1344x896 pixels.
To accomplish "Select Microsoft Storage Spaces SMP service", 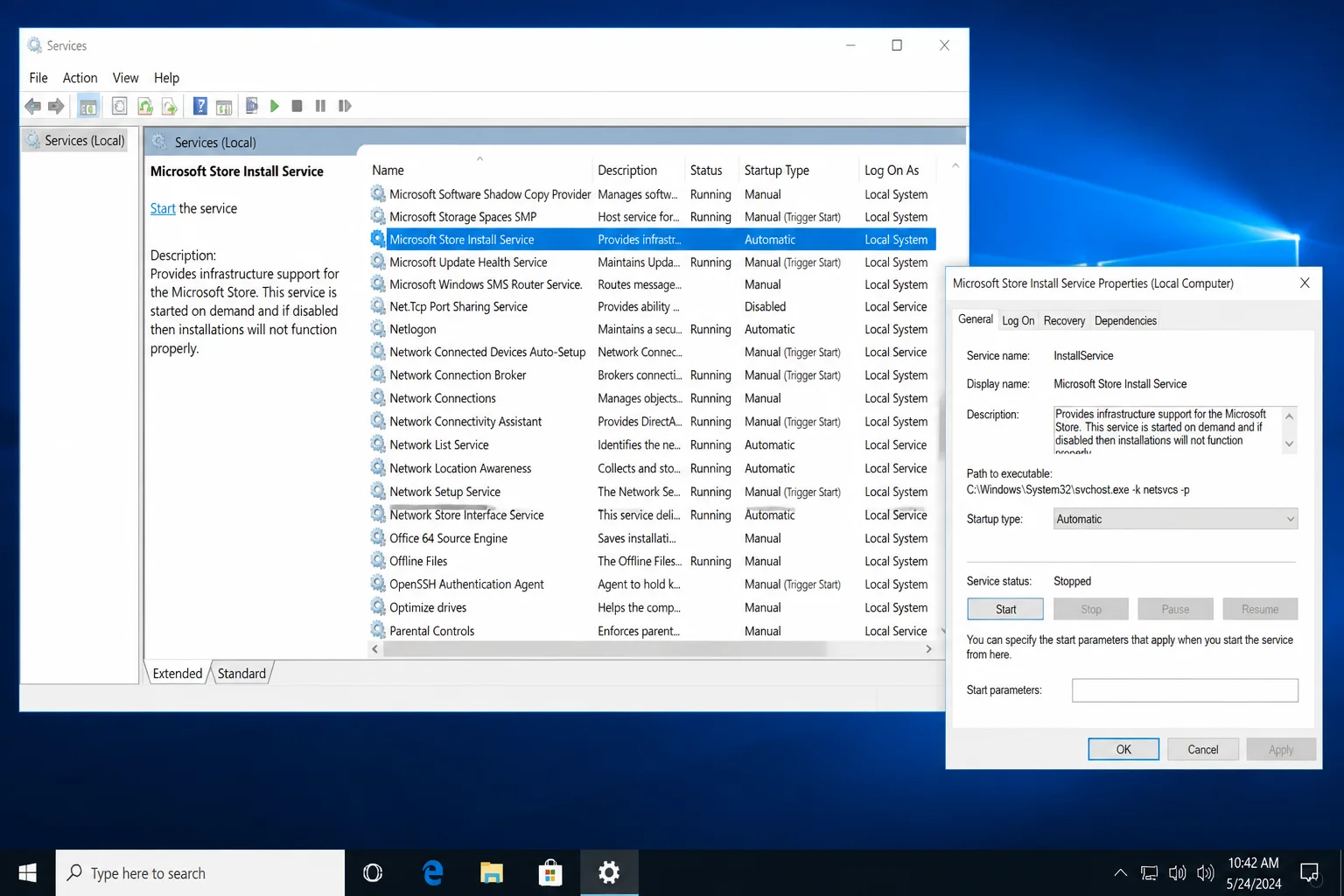I will point(652,217).
